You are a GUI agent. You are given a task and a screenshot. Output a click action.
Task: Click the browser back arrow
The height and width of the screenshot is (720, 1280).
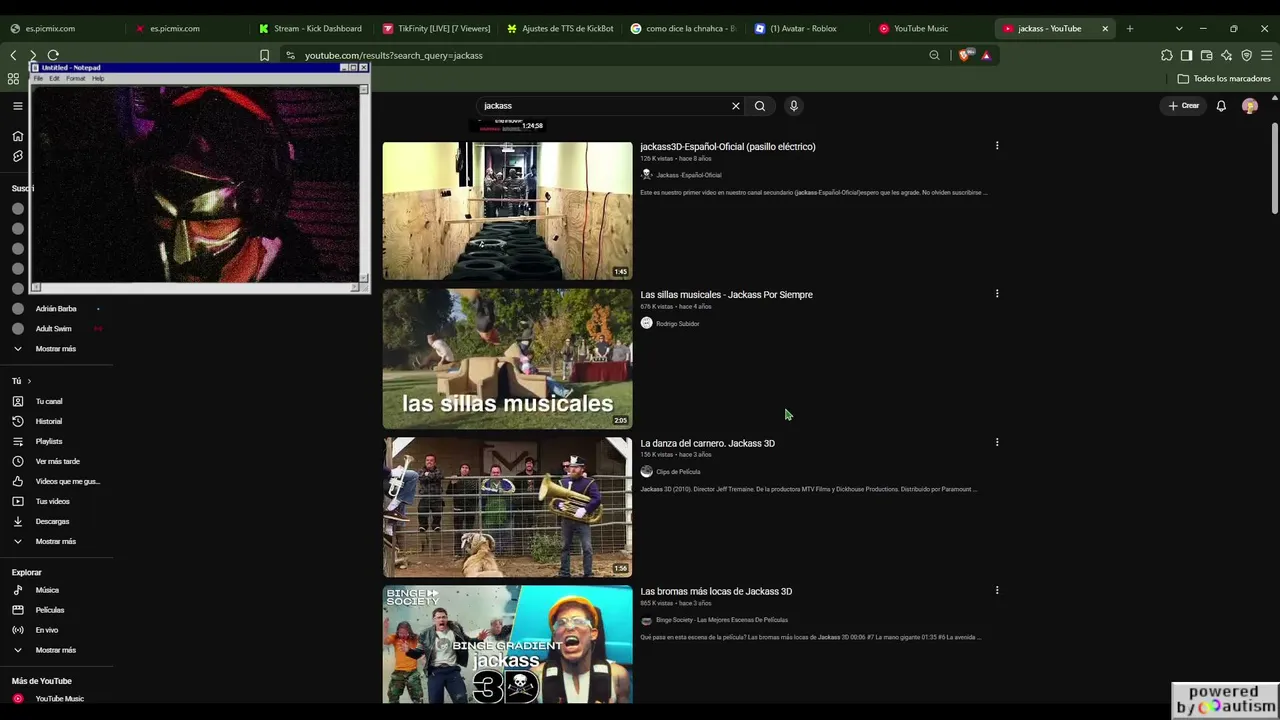(13, 55)
